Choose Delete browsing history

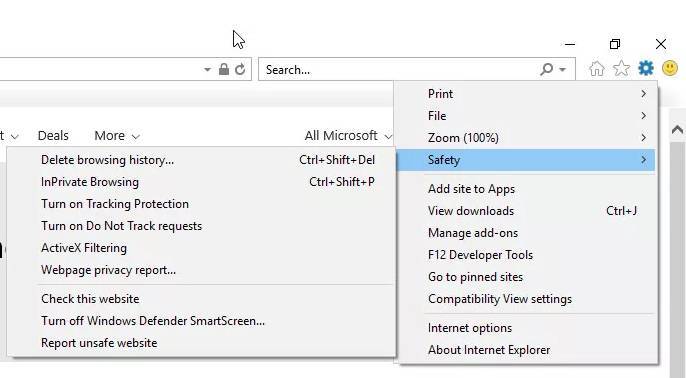pos(201,160)
